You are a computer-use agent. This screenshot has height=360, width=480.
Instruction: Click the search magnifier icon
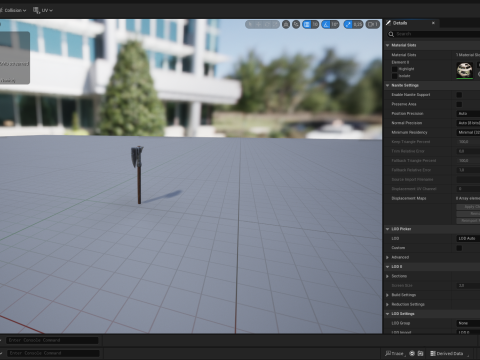coord(391,34)
